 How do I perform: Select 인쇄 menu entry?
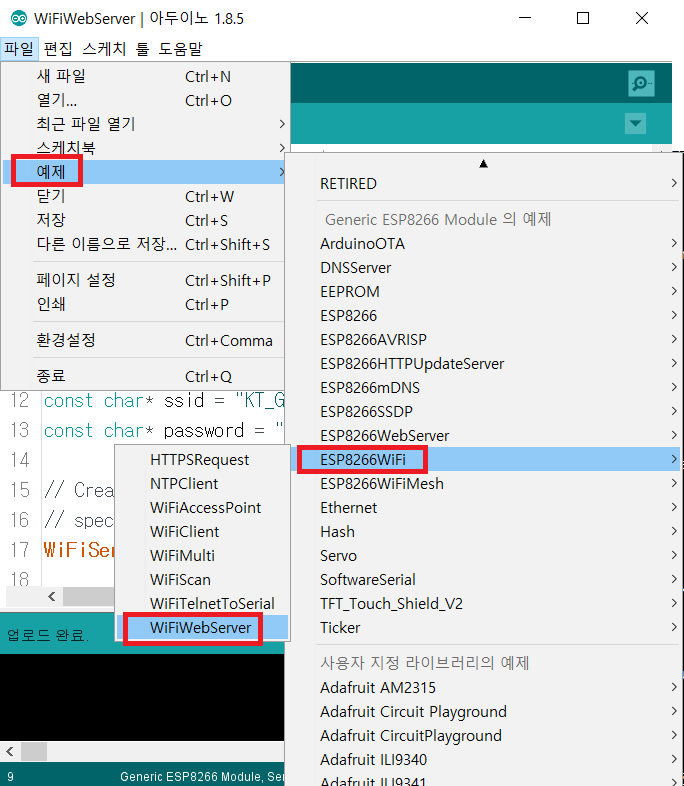[x=145, y=304]
